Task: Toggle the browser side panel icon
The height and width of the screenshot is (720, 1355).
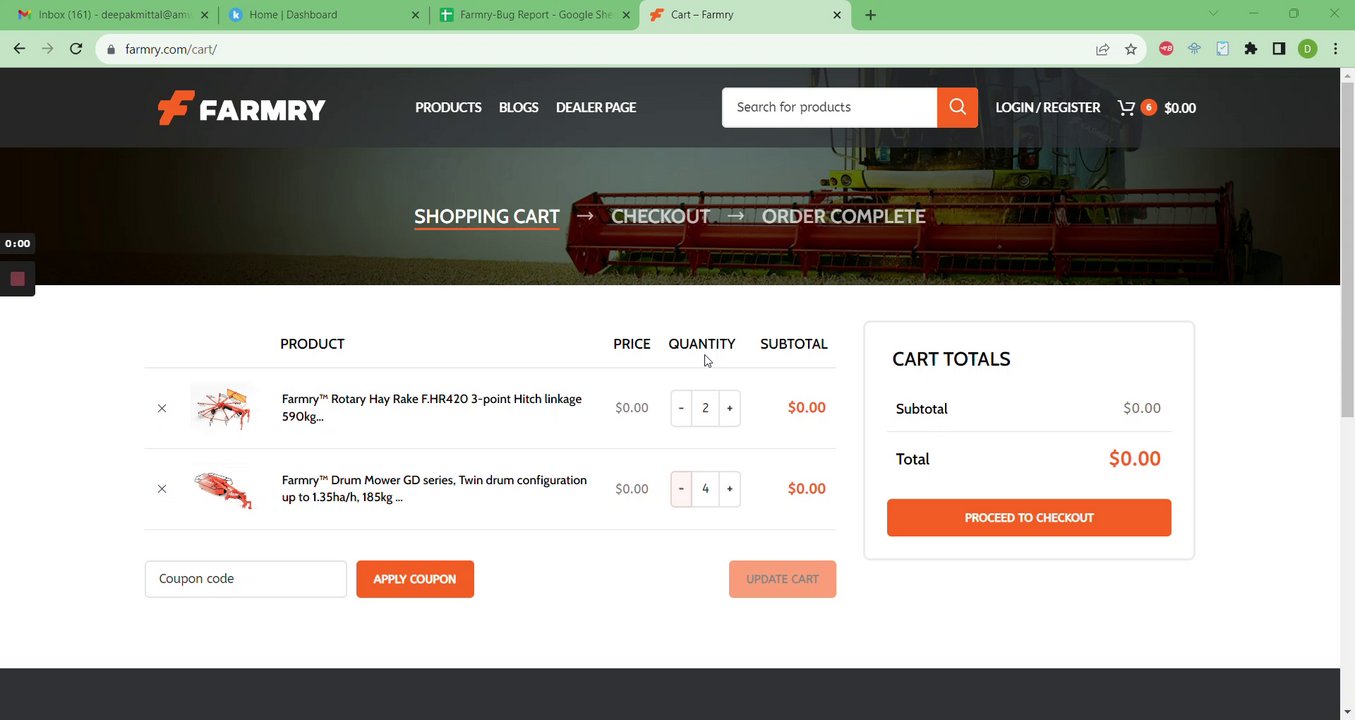Action: (1278, 49)
